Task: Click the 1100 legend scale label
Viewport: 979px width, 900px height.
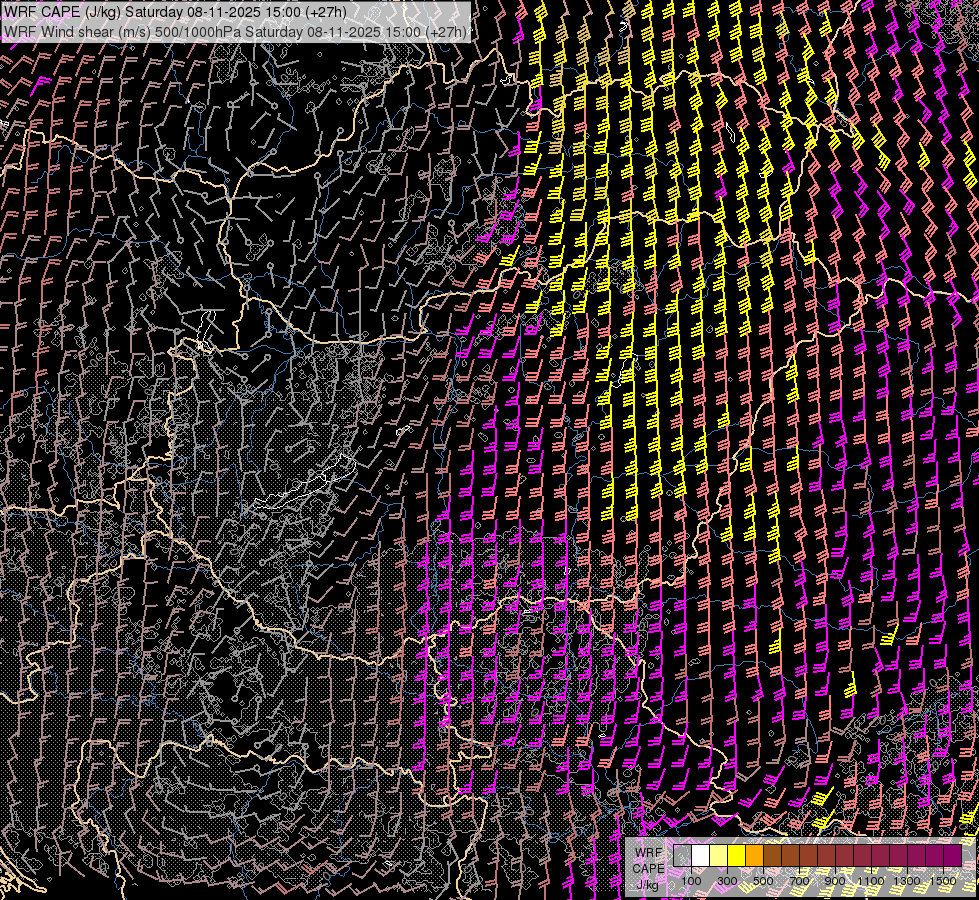Action: pyautogui.click(x=870, y=881)
